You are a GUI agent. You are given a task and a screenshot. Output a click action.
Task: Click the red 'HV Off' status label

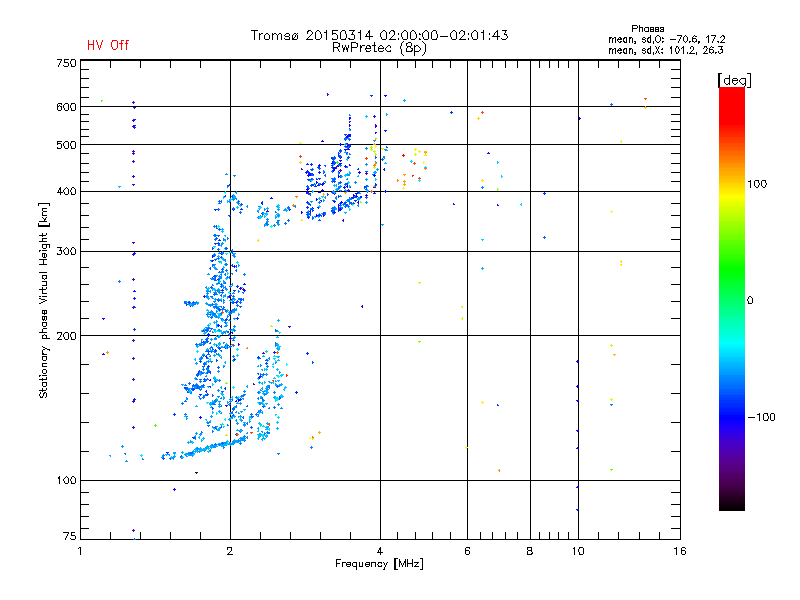pyautogui.click(x=108, y=45)
